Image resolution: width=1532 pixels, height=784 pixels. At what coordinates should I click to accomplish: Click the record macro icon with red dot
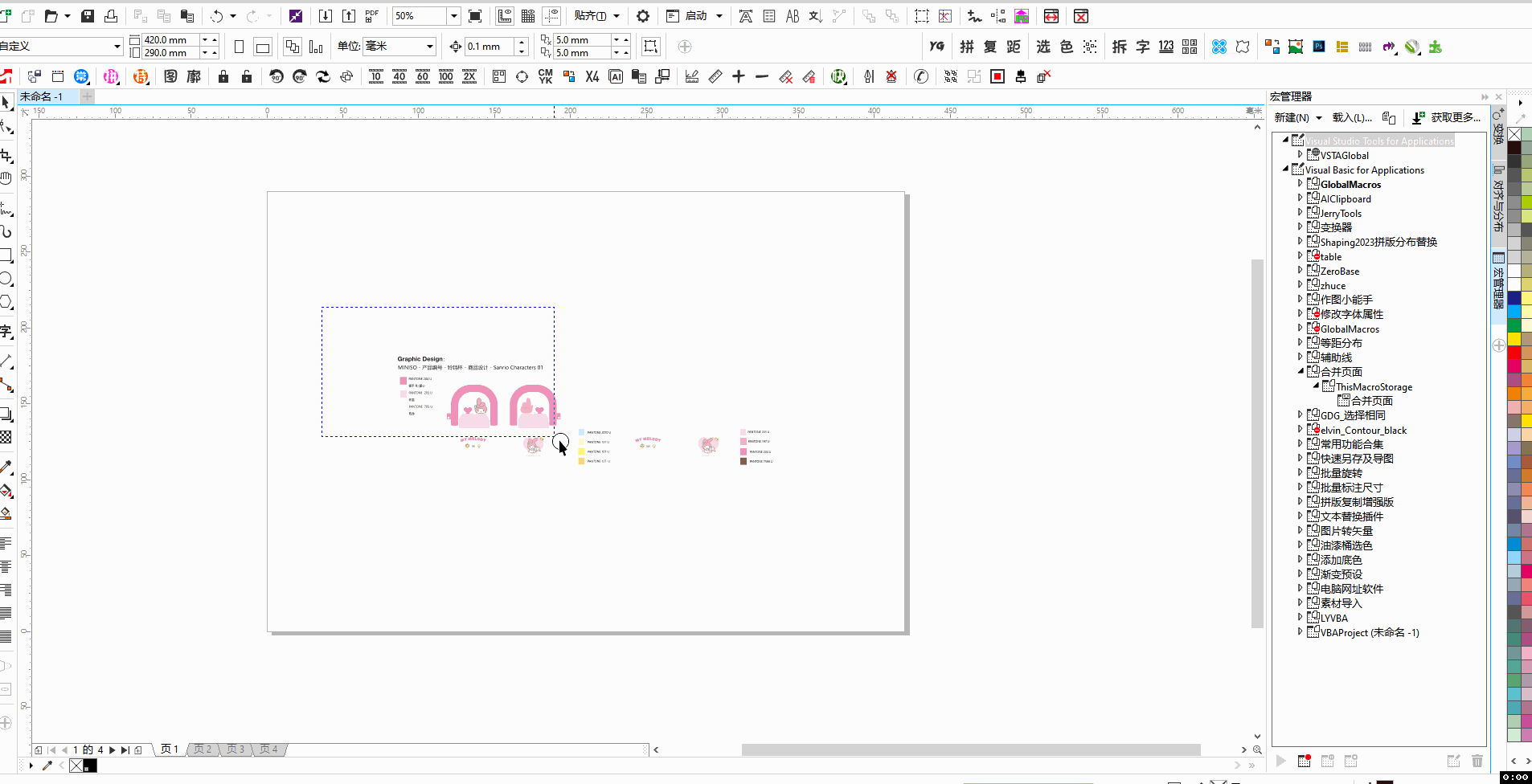[x=1305, y=761]
